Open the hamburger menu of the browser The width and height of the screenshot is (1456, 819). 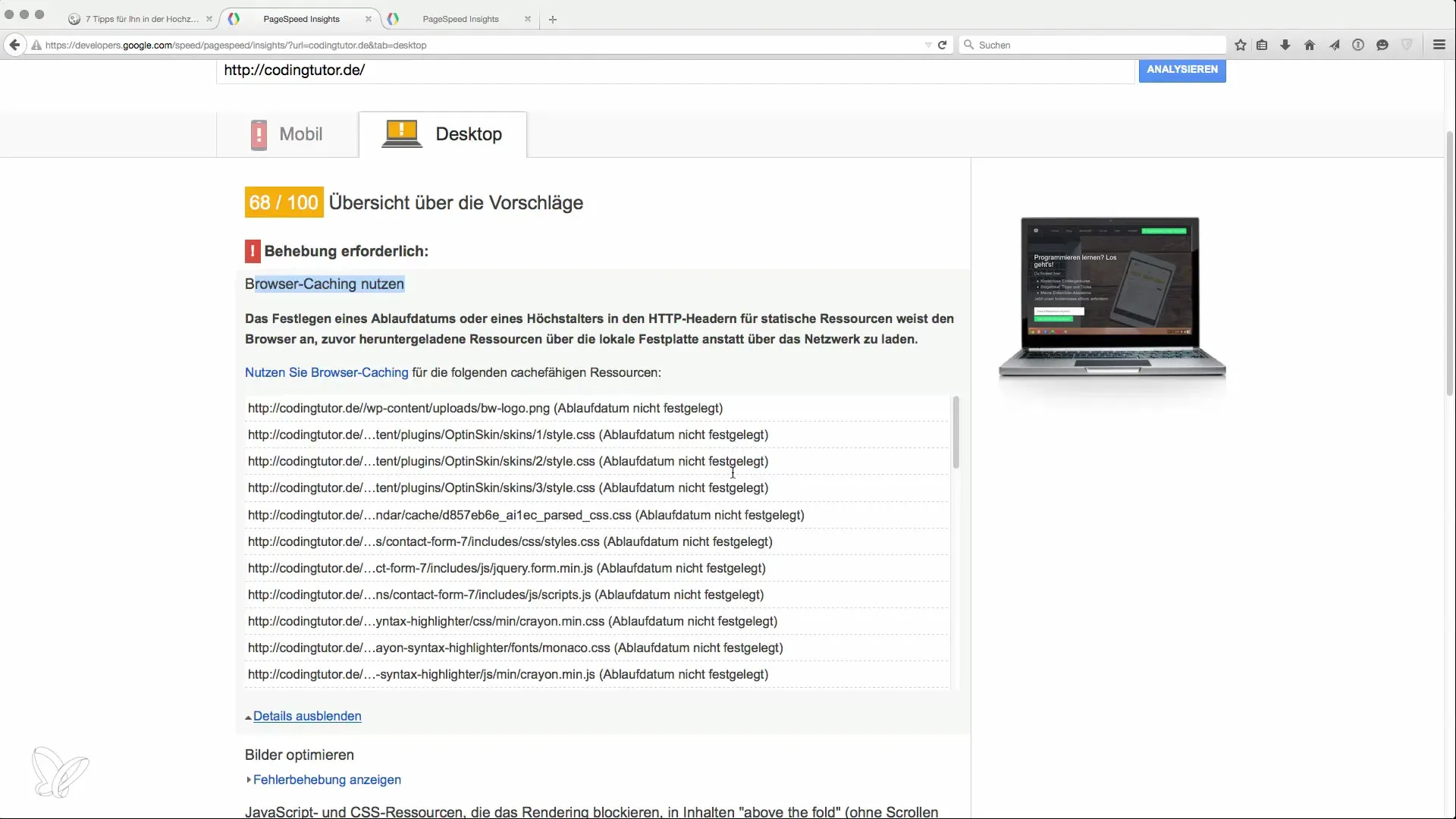(x=1439, y=45)
